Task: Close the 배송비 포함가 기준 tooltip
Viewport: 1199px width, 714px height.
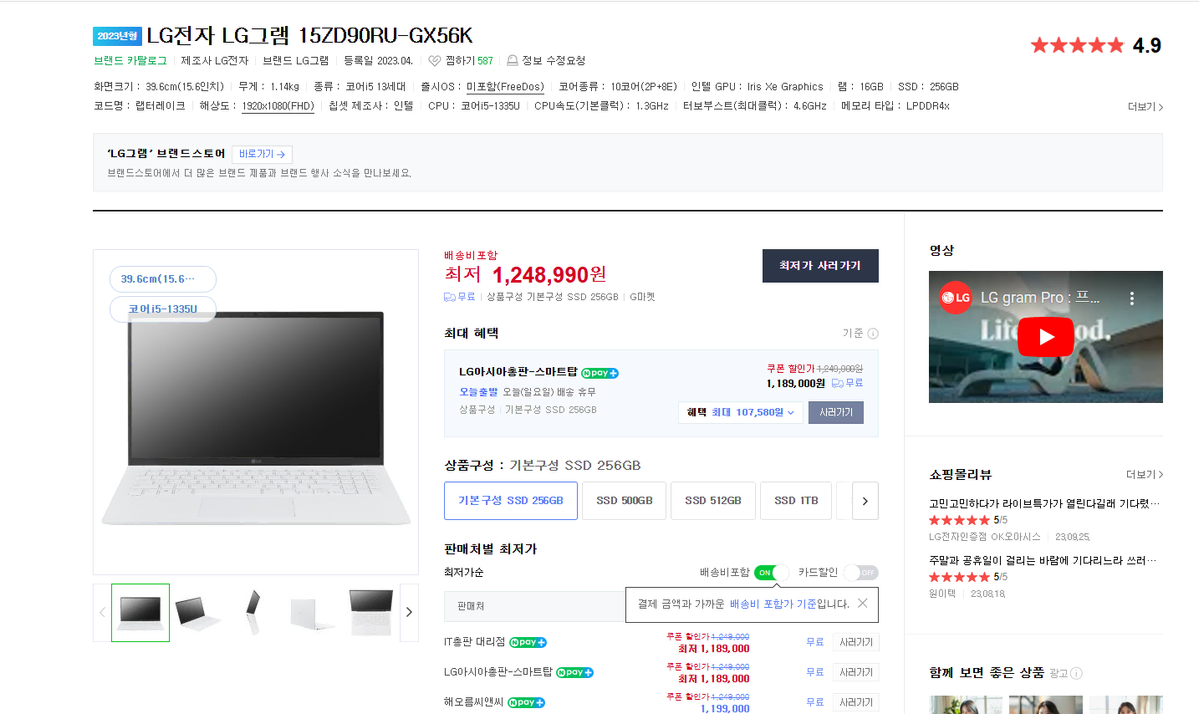Action: [x=863, y=603]
